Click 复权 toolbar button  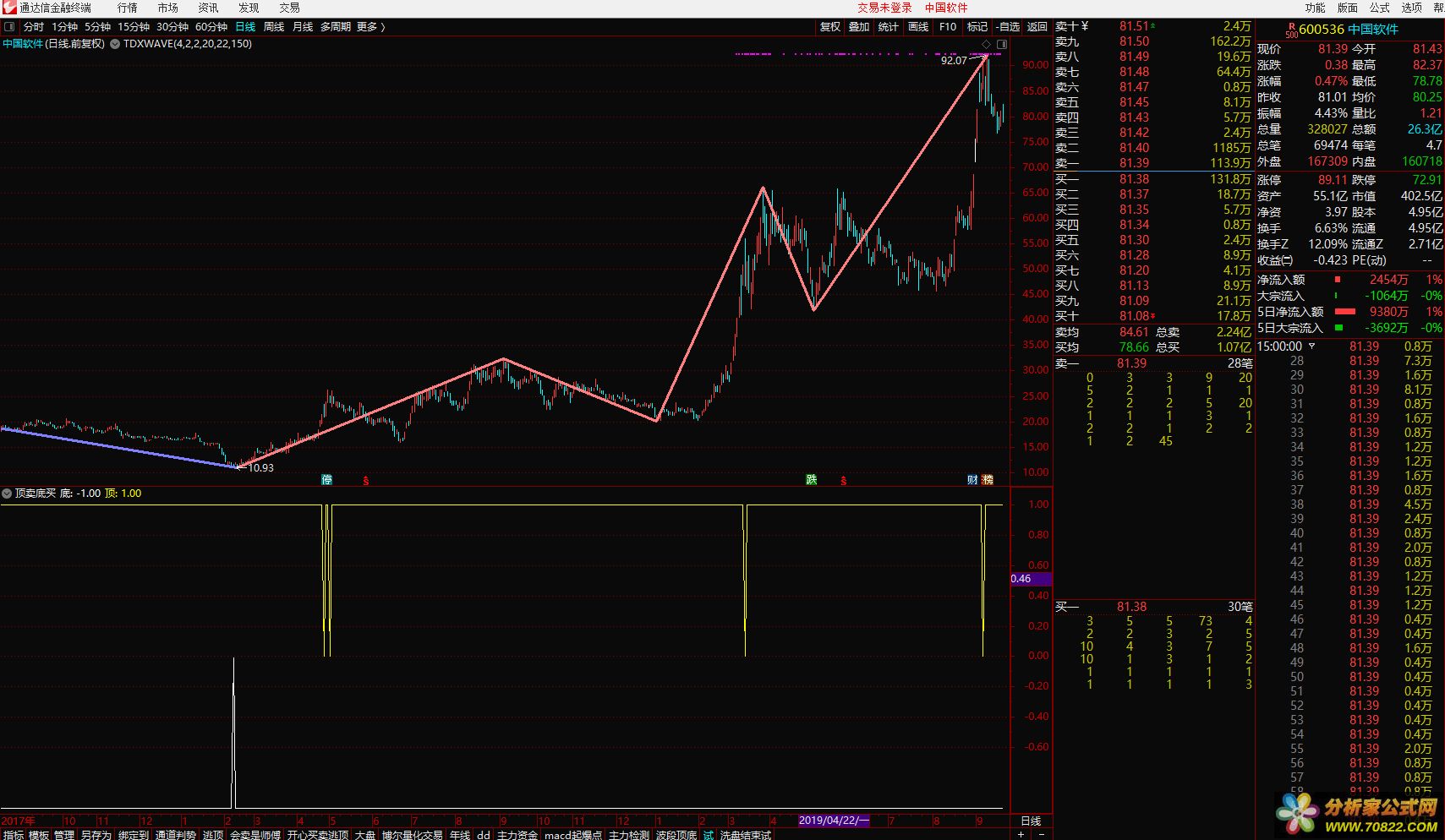coord(830,27)
